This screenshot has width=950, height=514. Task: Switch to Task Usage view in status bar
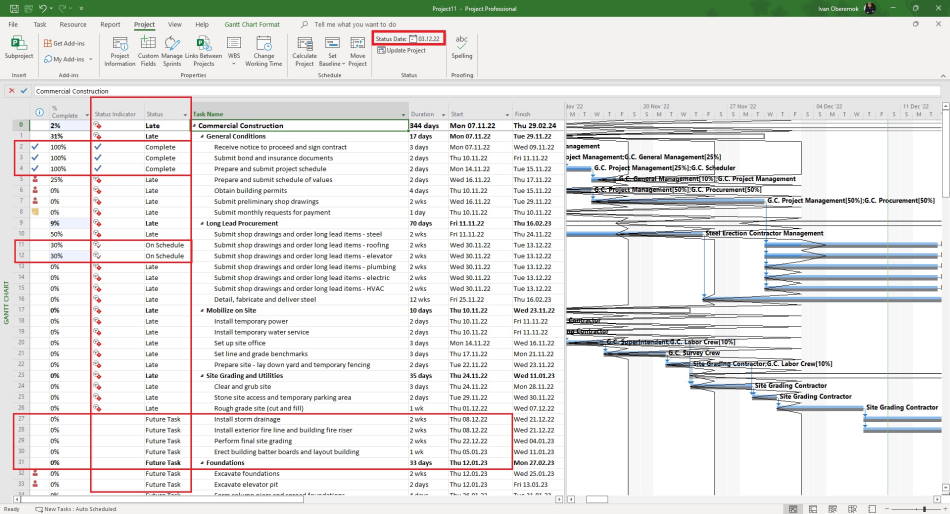812,509
